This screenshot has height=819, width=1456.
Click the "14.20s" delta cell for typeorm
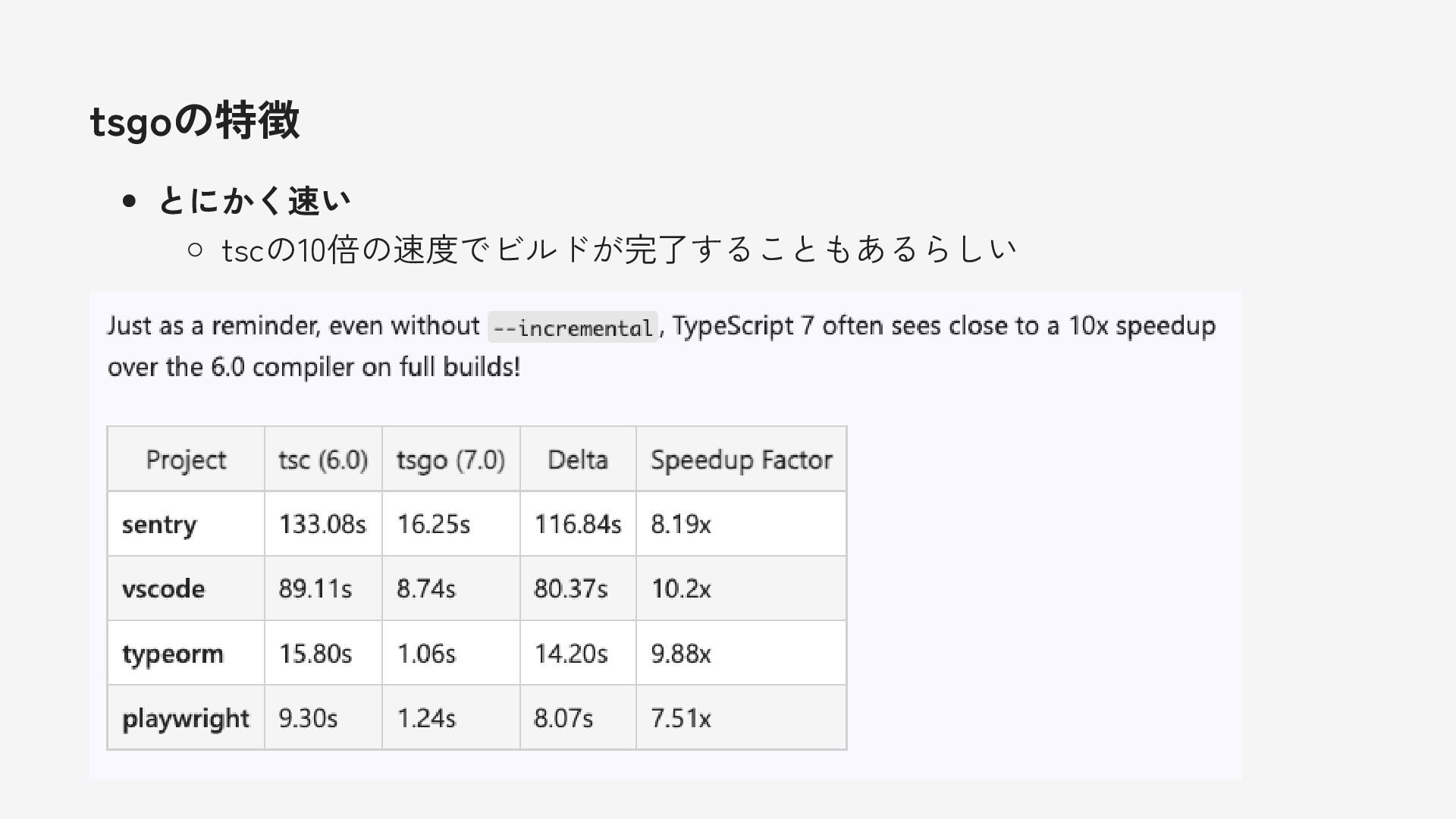tap(571, 654)
